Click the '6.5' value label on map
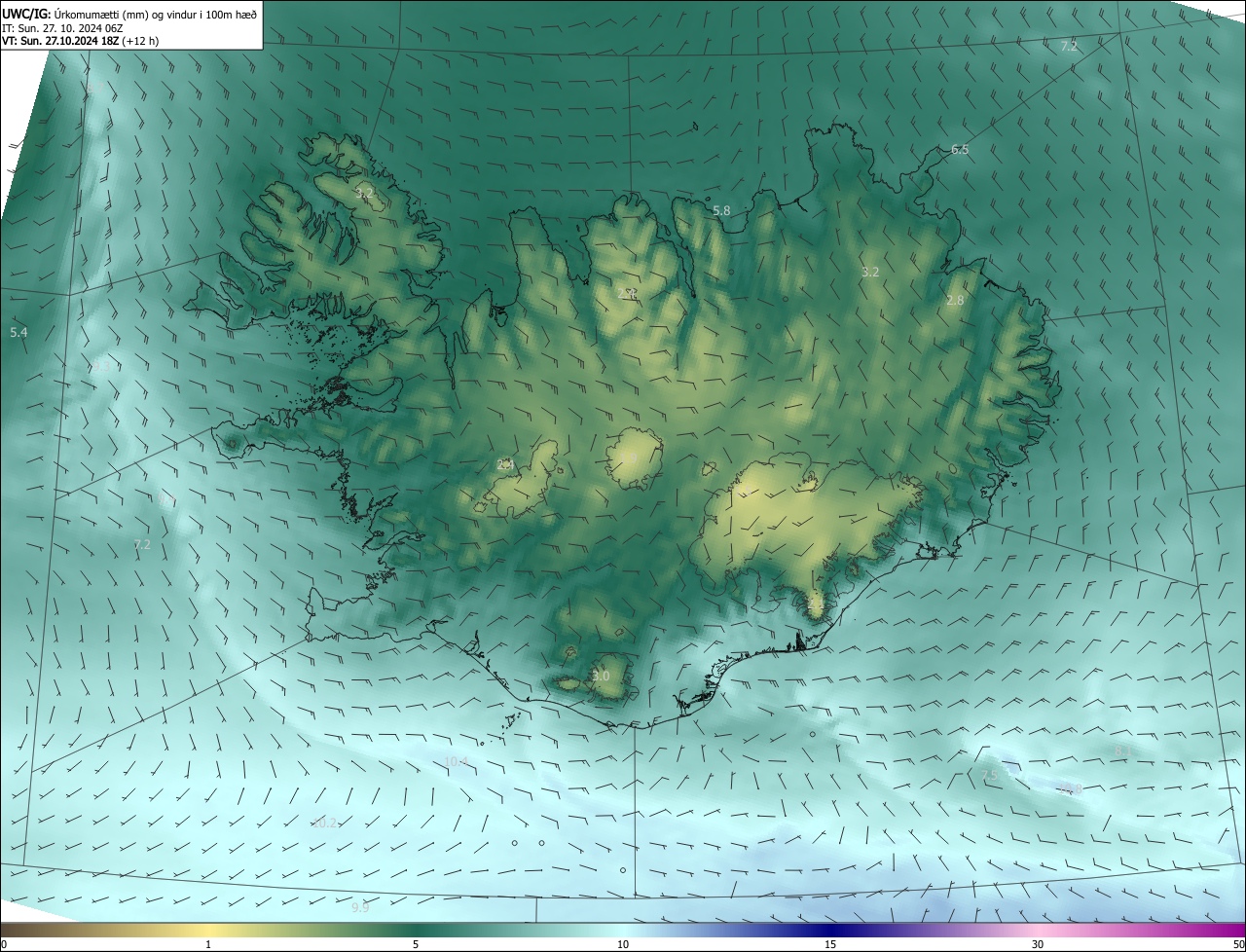The height and width of the screenshot is (952, 1246). click(x=960, y=149)
